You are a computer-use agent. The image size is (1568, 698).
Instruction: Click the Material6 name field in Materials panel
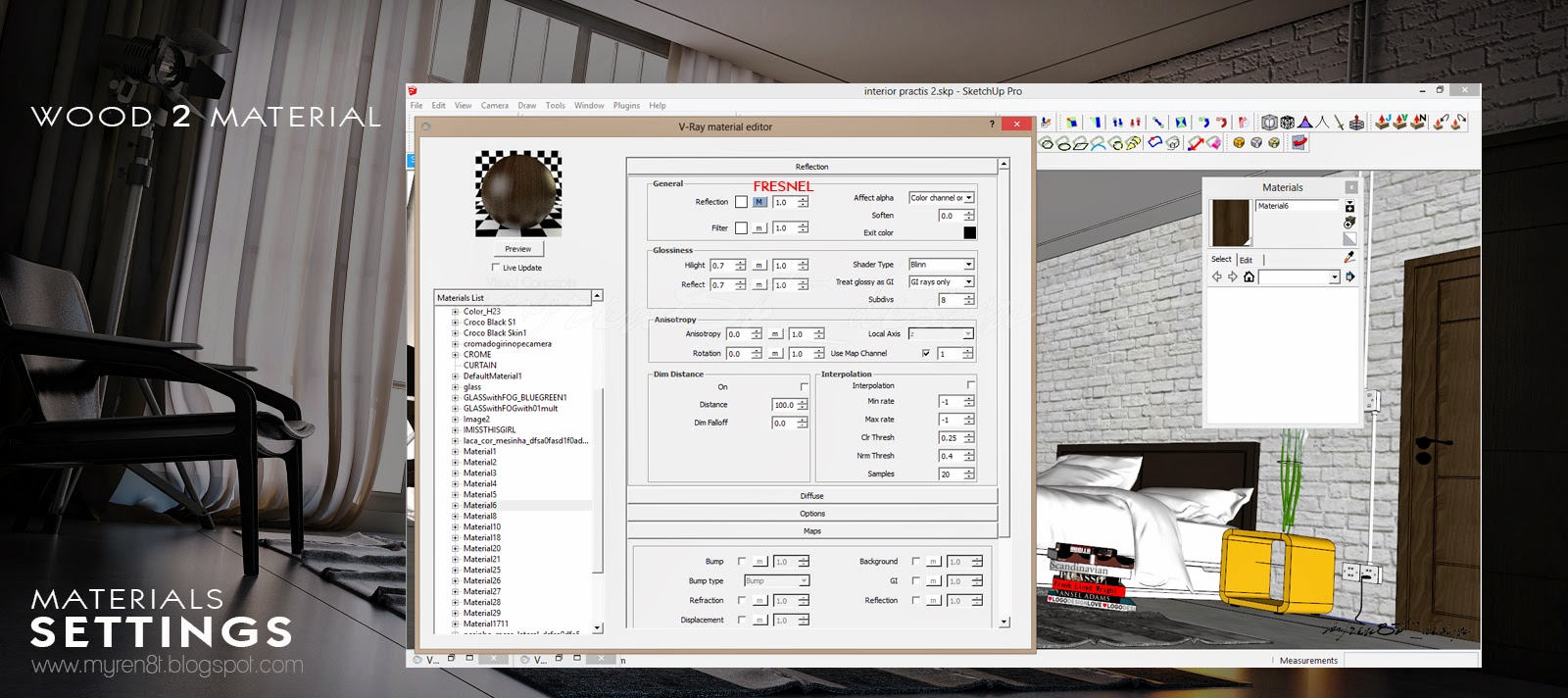[1297, 206]
